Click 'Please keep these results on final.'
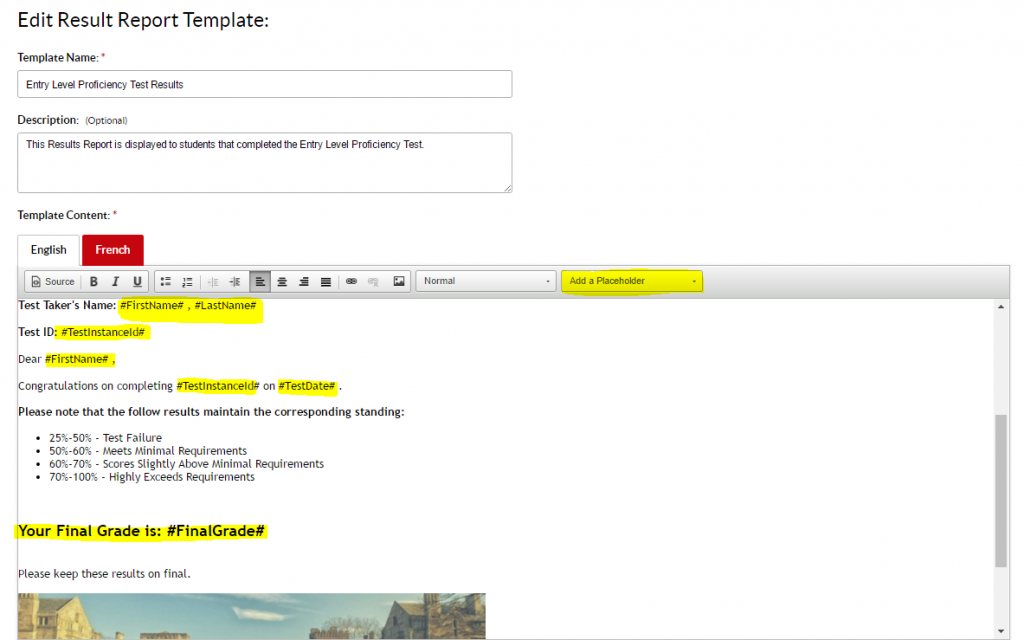The image size is (1024, 640). (104, 574)
